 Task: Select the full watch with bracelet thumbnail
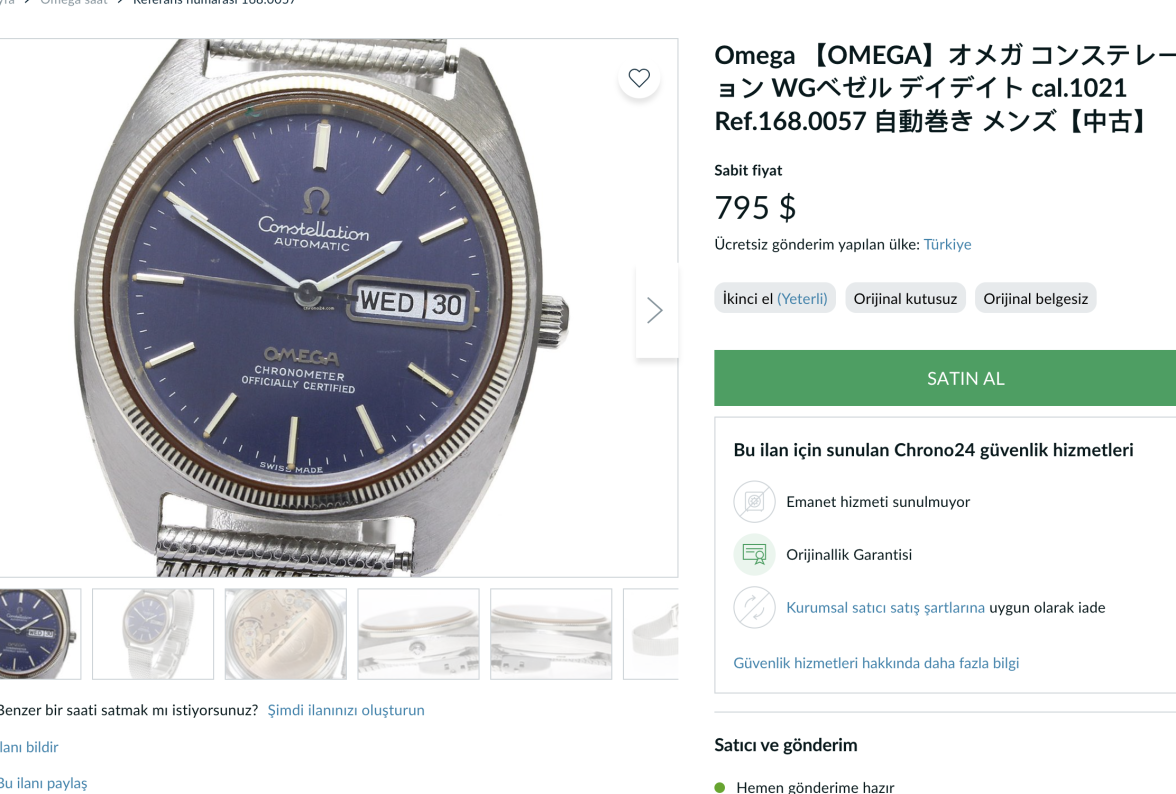(x=153, y=634)
